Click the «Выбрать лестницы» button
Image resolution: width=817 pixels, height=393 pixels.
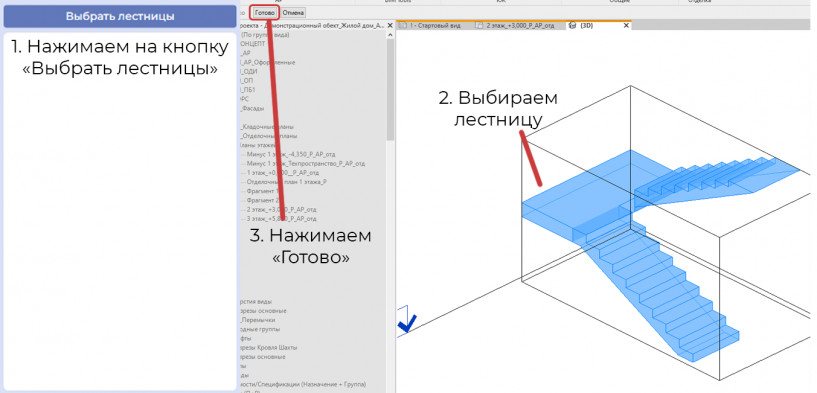pyautogui.click(x=120, y=16)
